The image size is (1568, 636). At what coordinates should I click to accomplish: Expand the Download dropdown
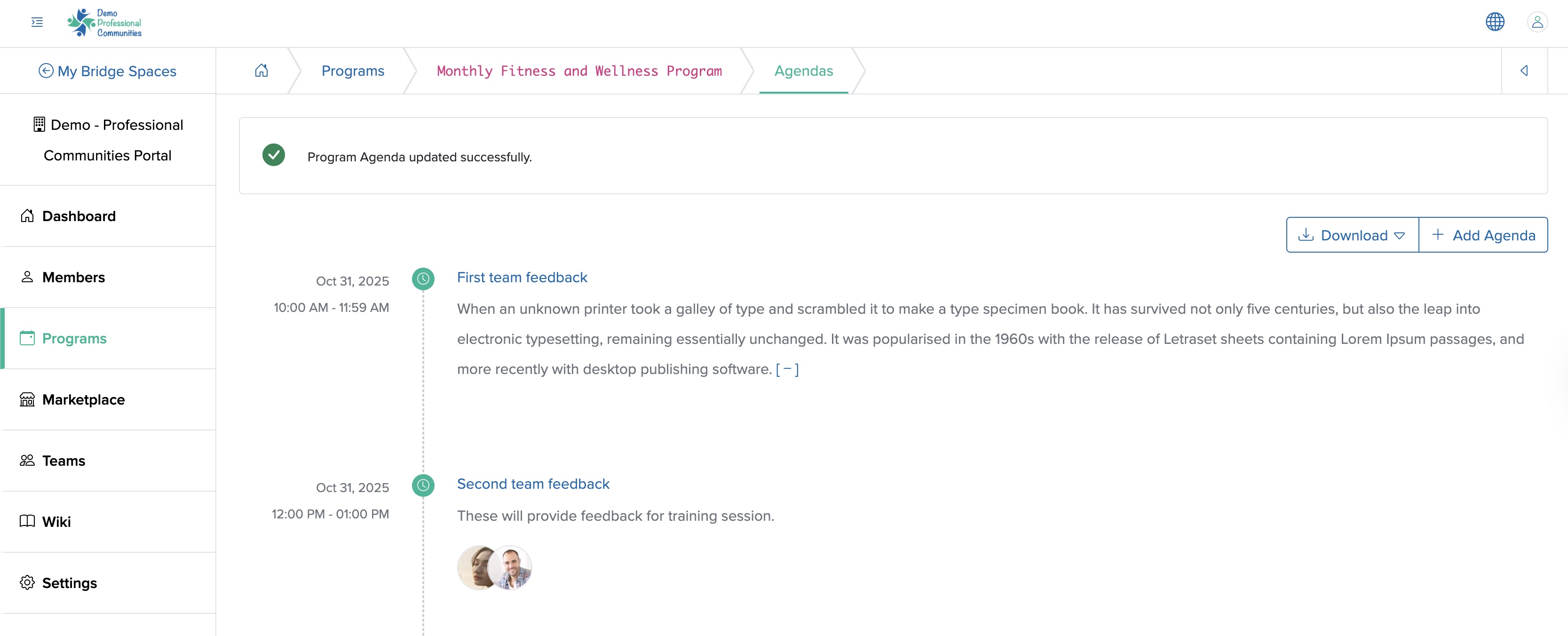point(1352,235)
